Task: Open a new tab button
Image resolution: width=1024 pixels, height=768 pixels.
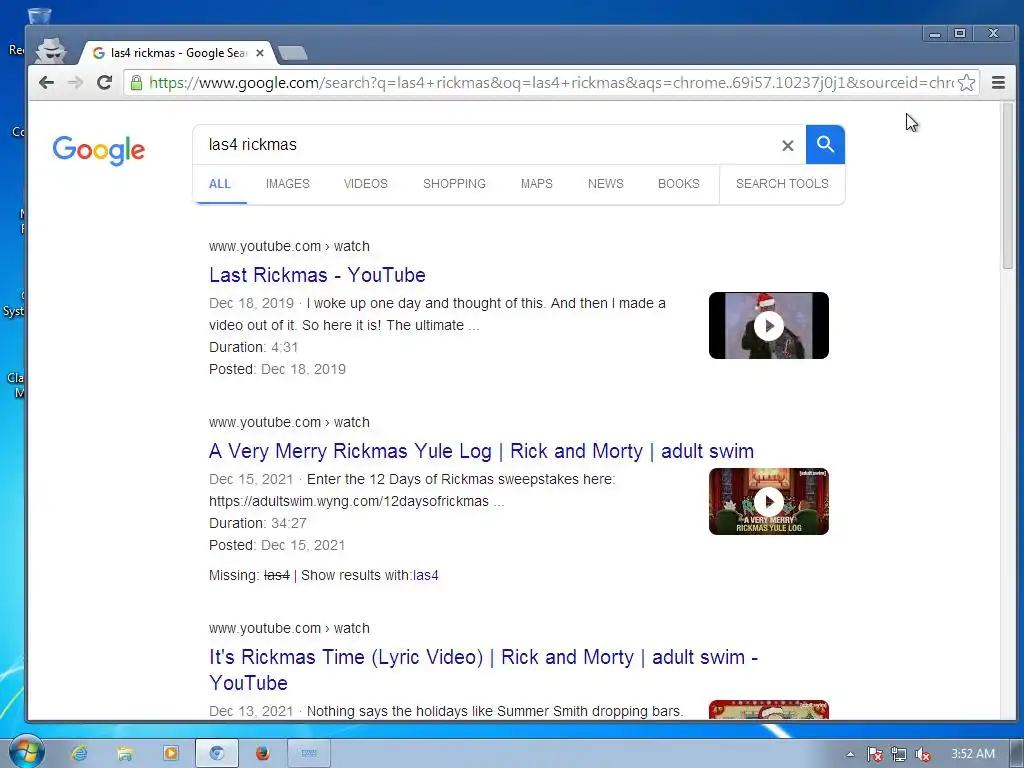Action: pos(292,53)
